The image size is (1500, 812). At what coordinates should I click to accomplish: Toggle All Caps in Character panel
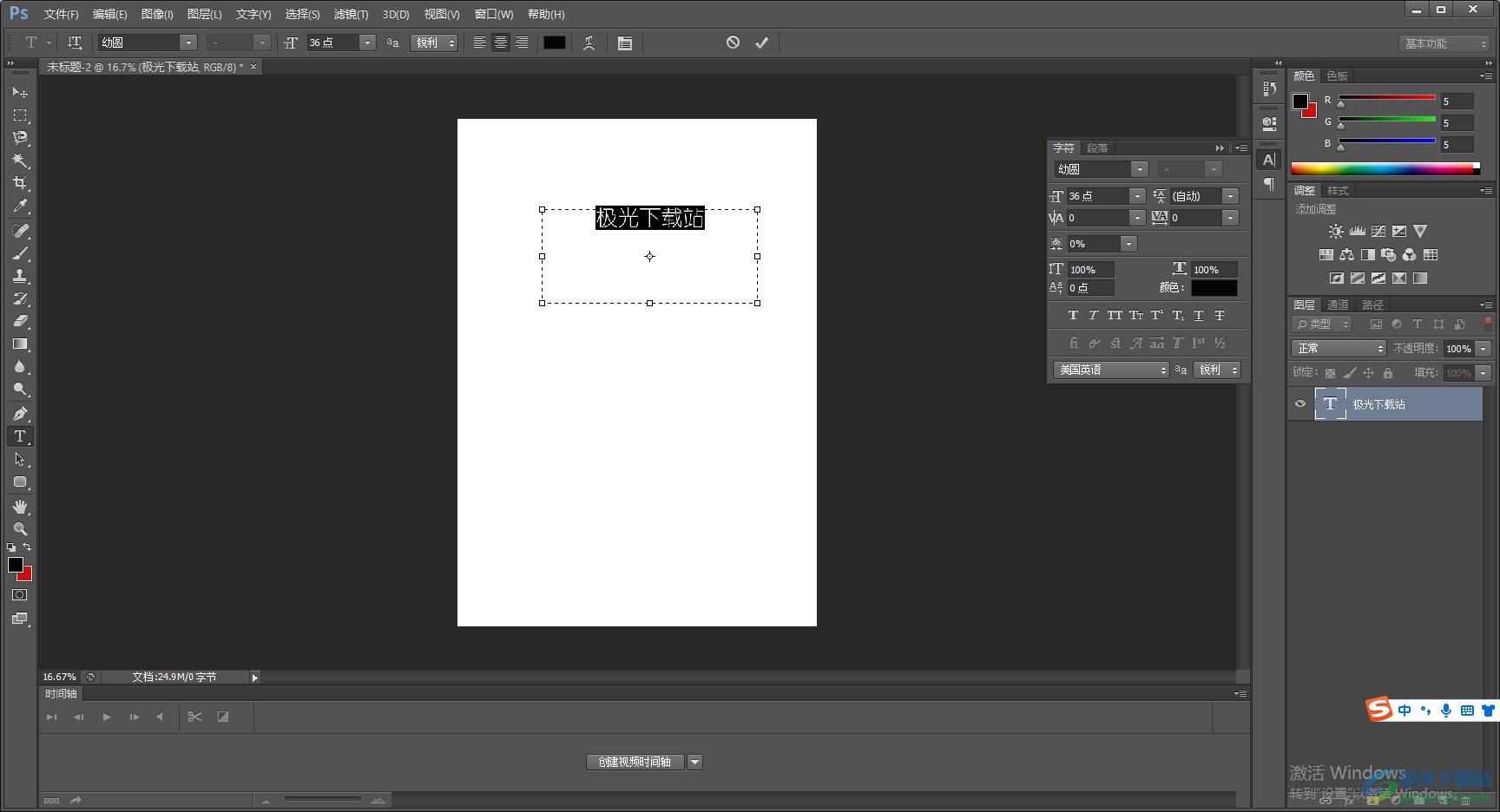pos(1115,315)
